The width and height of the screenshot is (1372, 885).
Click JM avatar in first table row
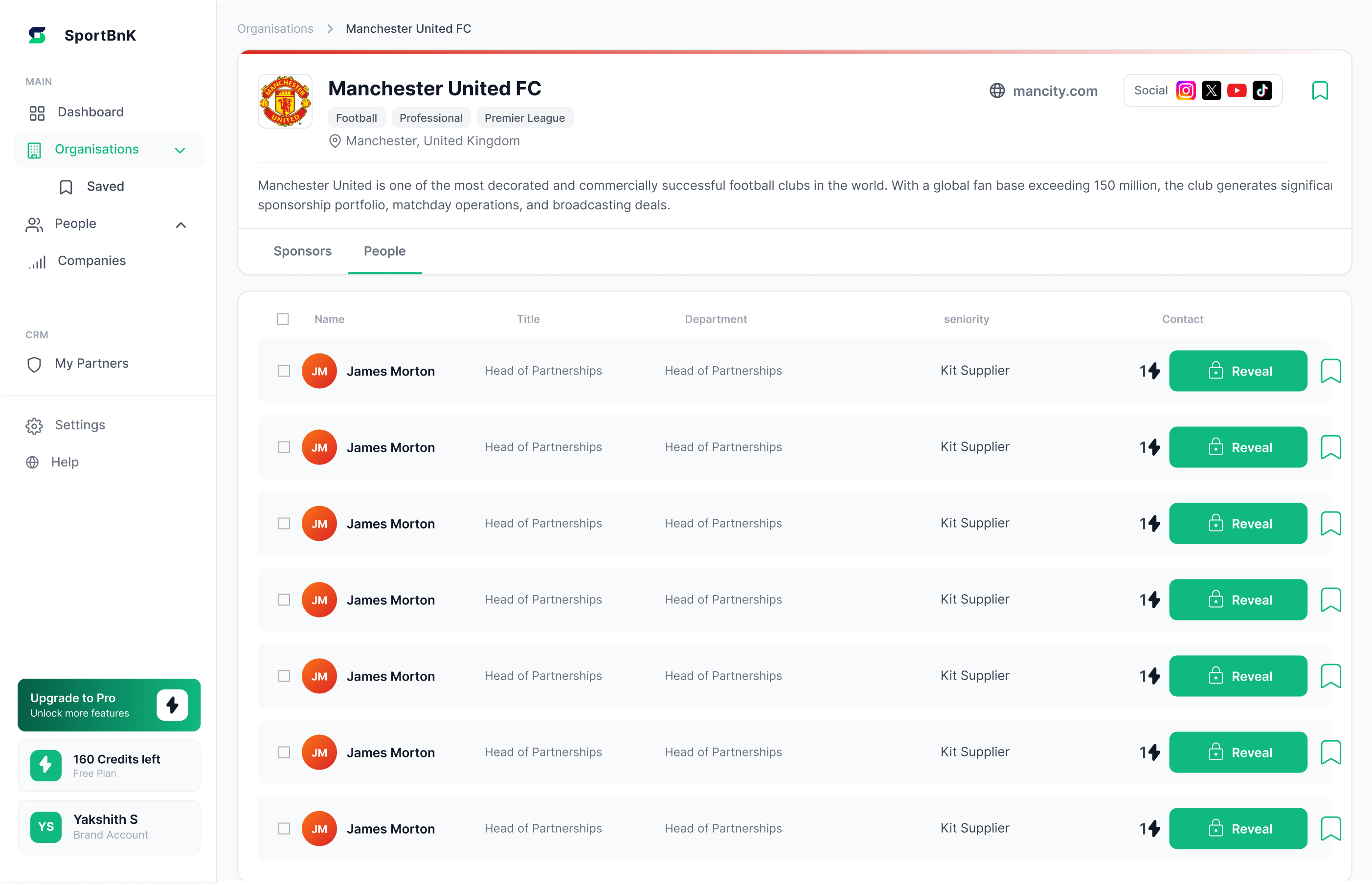[x=319, y=371]
